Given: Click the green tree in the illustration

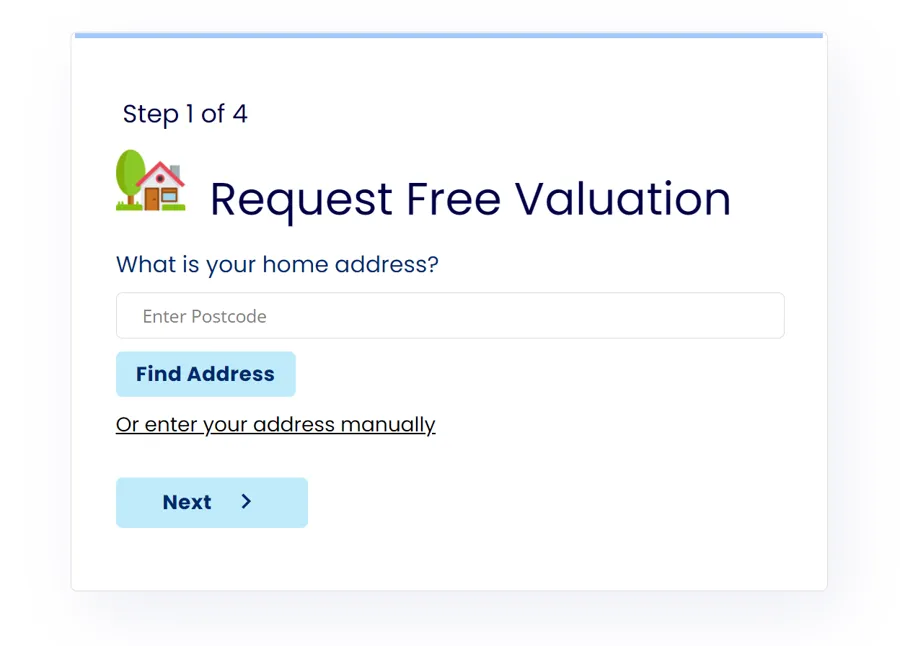Looking at the screenshot, I should coord(130,174).
